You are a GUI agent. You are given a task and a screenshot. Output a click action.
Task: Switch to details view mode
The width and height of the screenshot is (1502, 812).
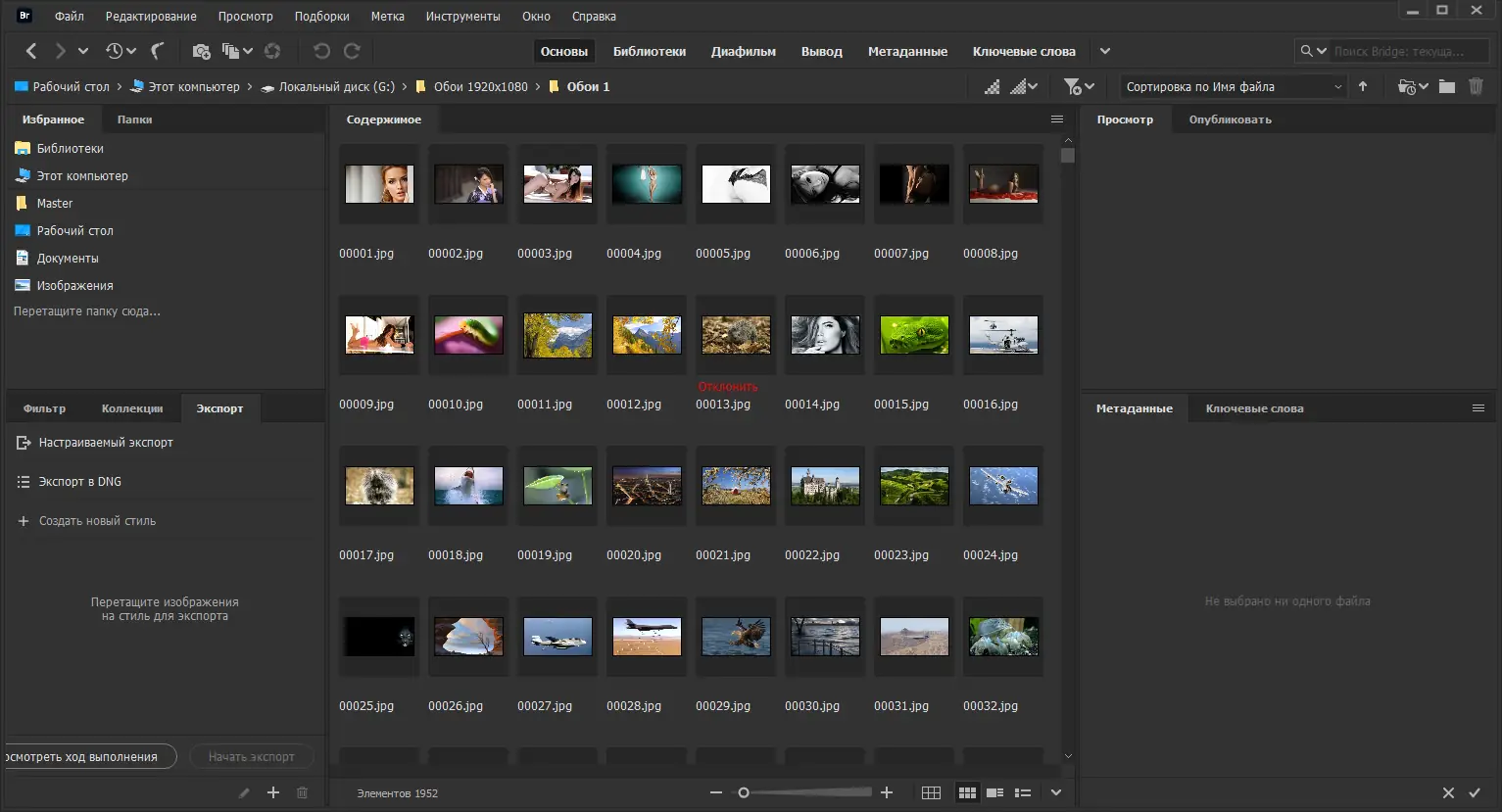994,792
